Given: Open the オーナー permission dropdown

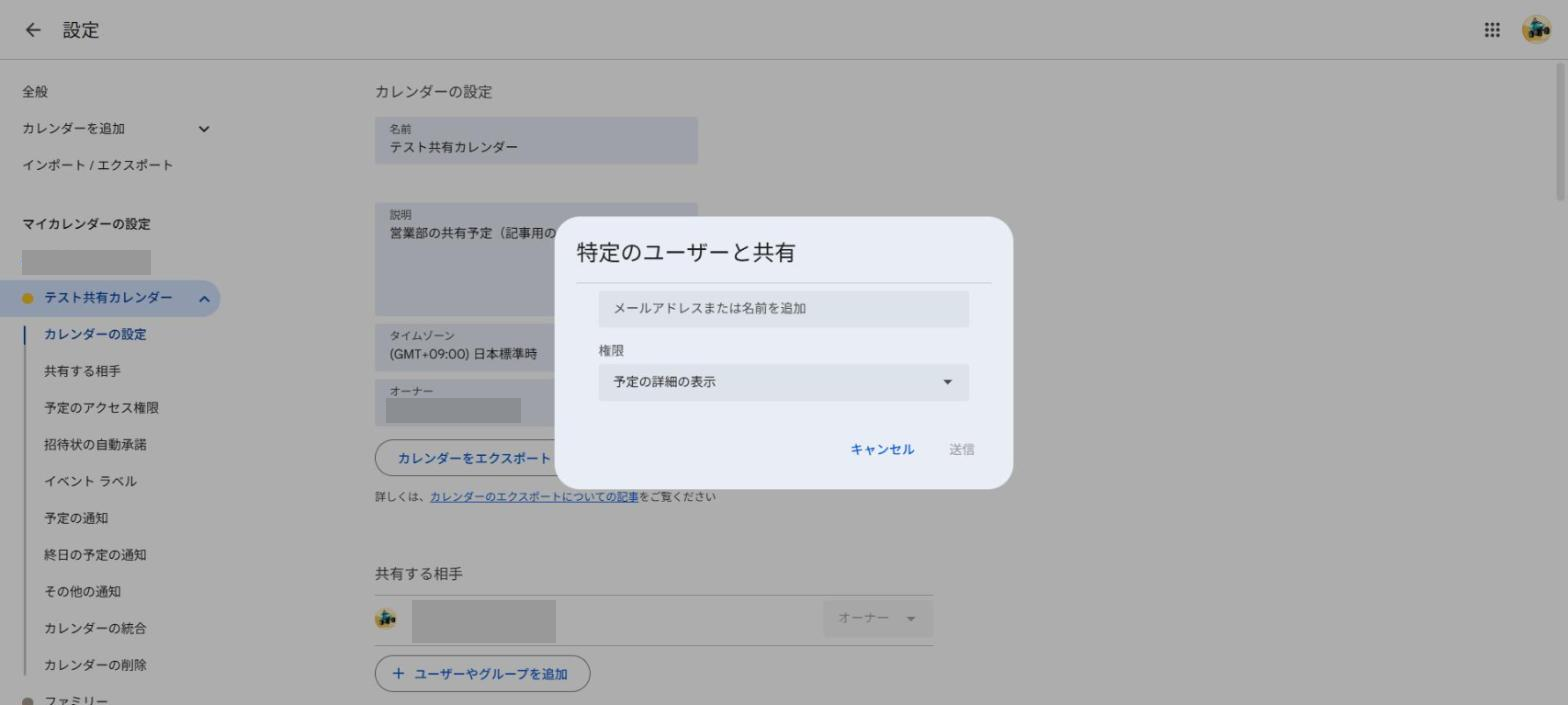Looking at the screenshot, I should coord(878,619).
